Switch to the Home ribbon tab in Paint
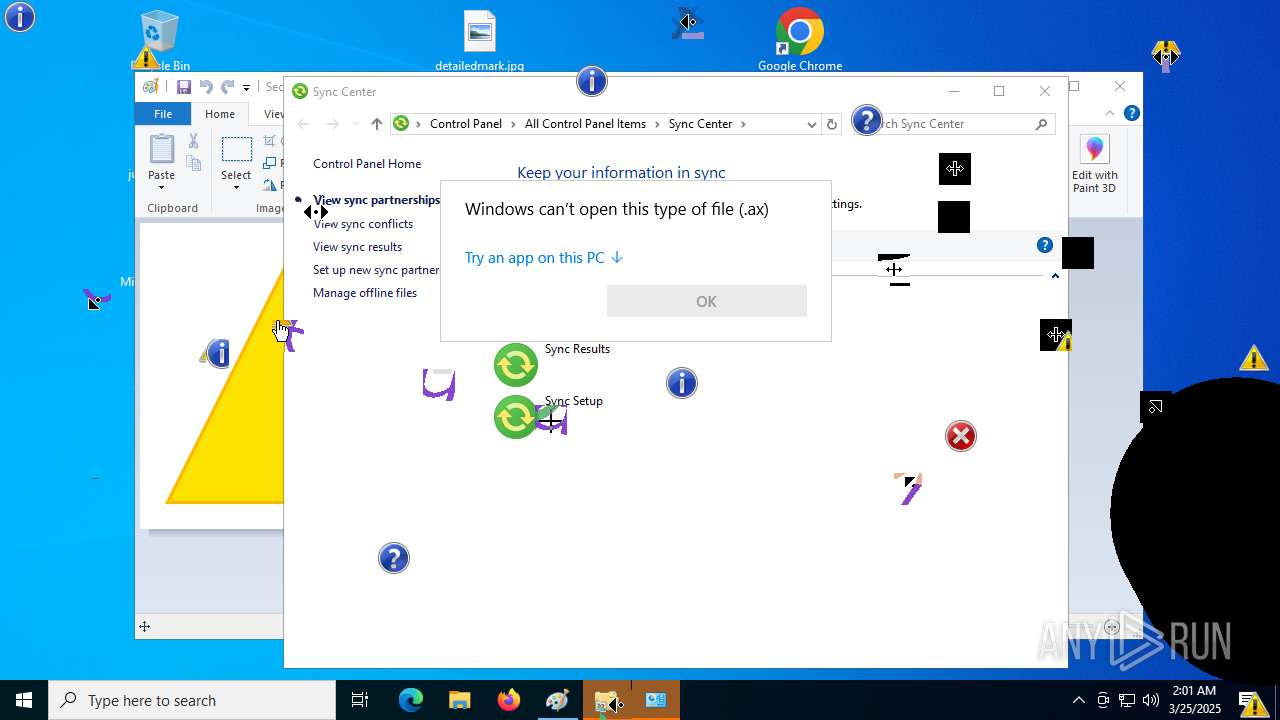The width and height of the screenshot is (1280, 720). click(220, 114)
